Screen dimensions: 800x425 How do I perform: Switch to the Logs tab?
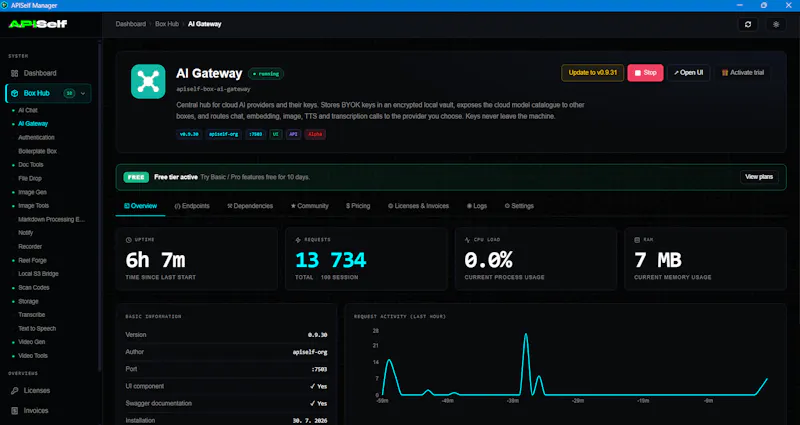coord(477,206)
